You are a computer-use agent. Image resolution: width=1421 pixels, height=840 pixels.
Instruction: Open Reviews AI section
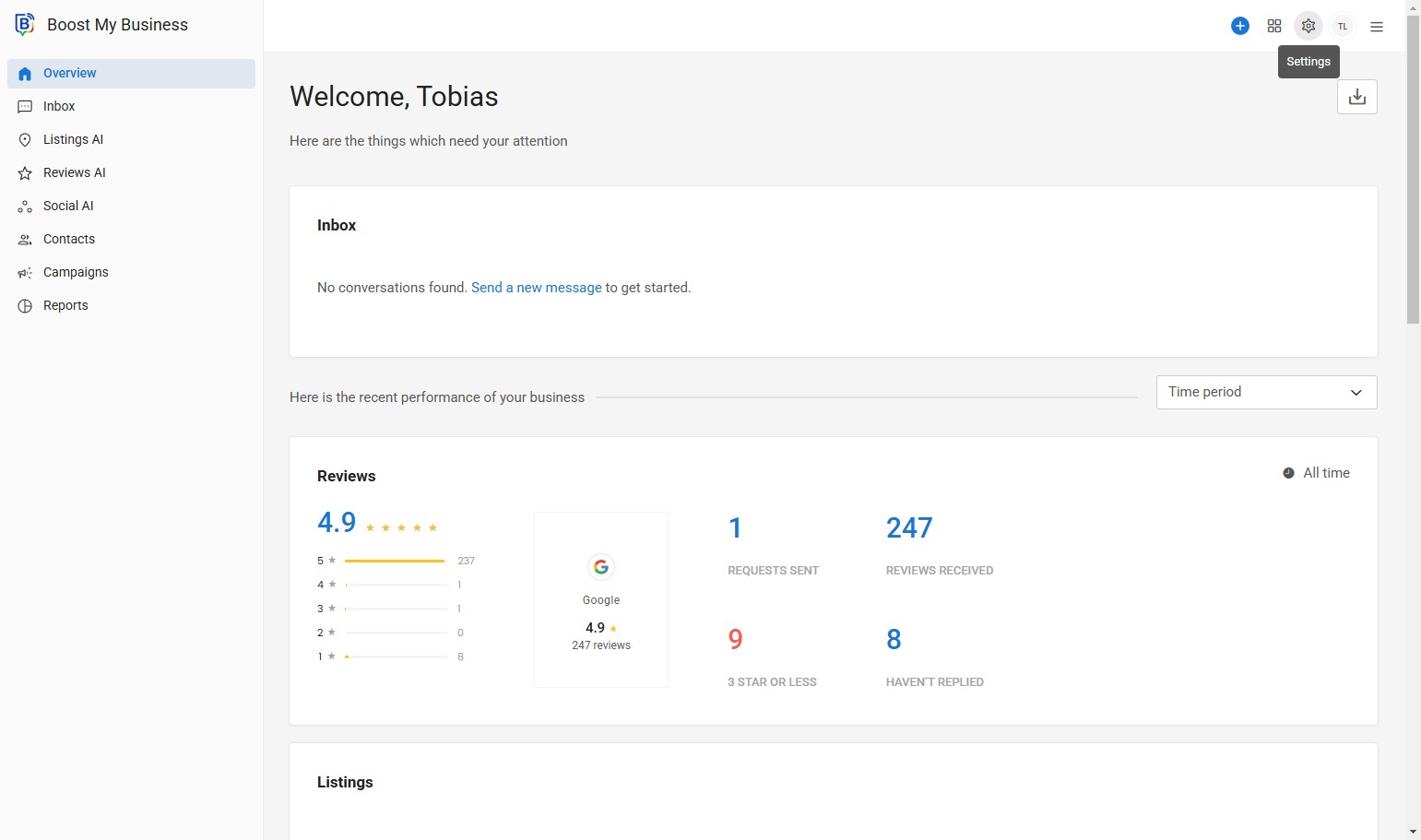[x=74, y=172]
